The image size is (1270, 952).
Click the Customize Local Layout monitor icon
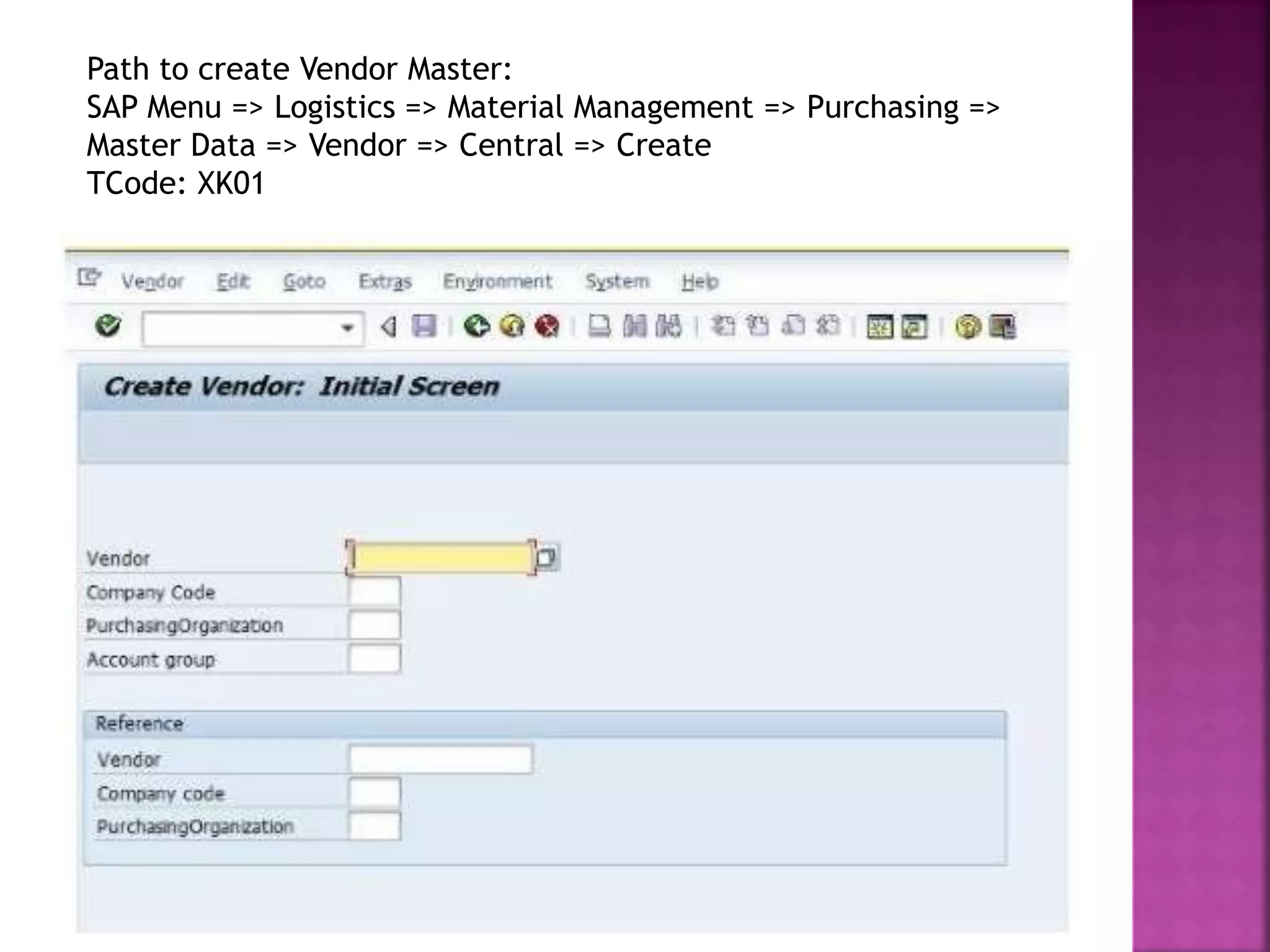point(1003,326)
